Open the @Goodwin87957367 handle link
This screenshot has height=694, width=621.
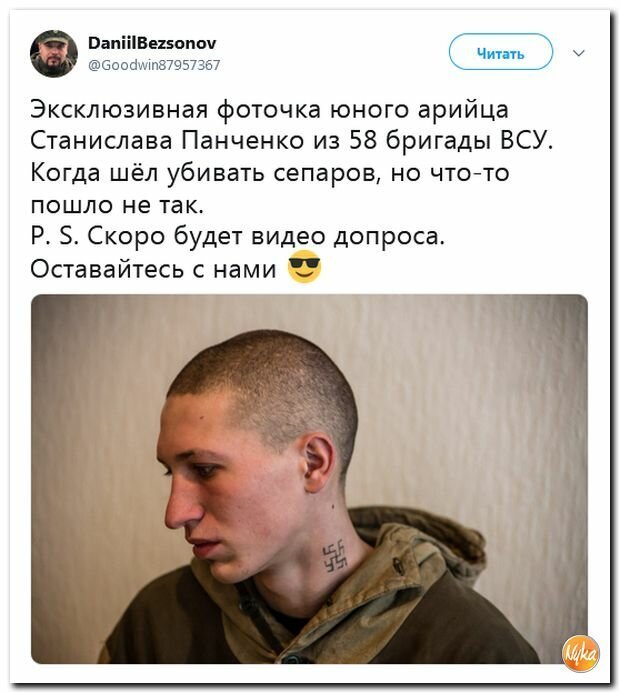(x=154, y=65)
